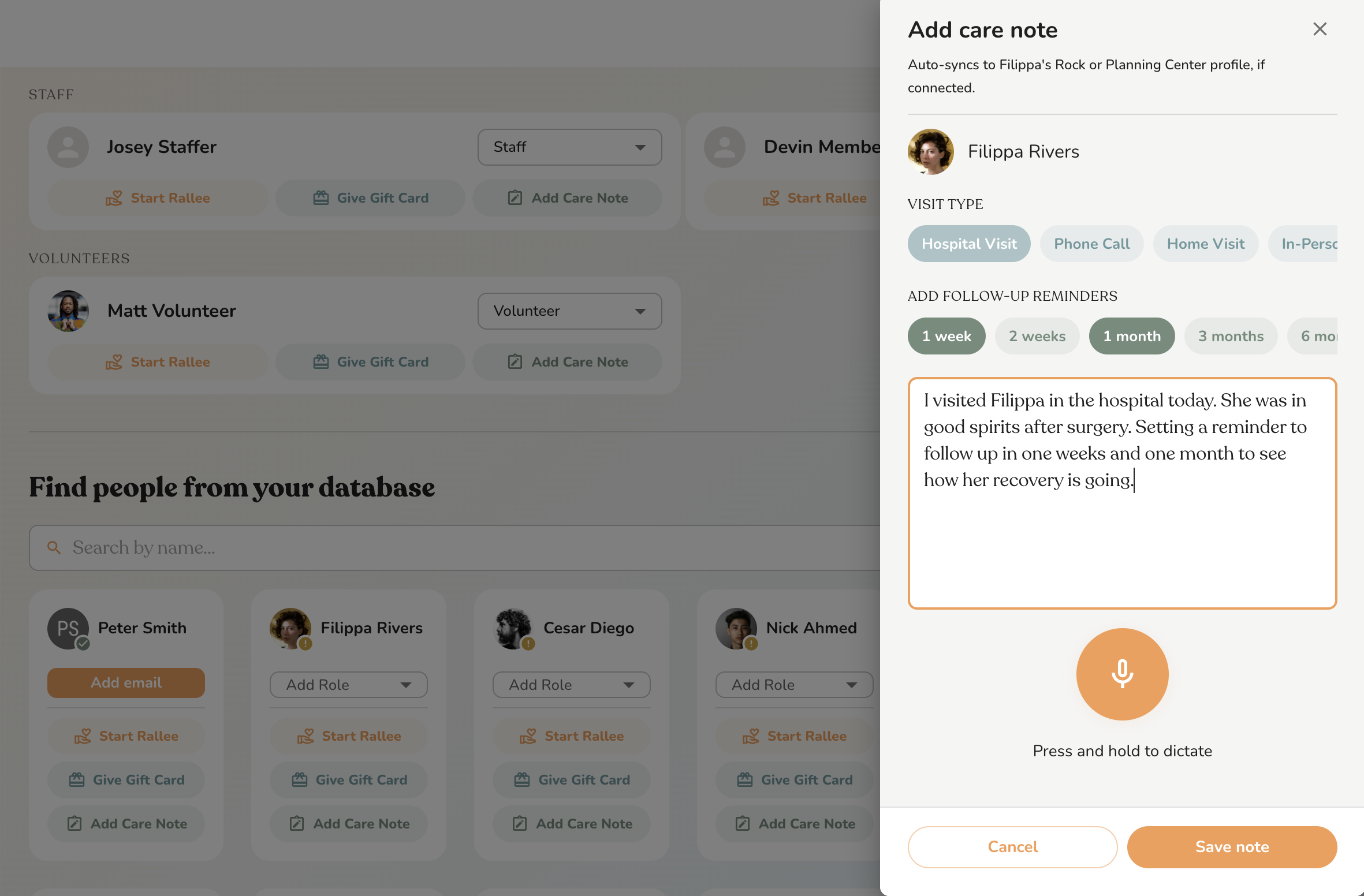Give Gift Card to Peter Smith

tap(126, 780)
